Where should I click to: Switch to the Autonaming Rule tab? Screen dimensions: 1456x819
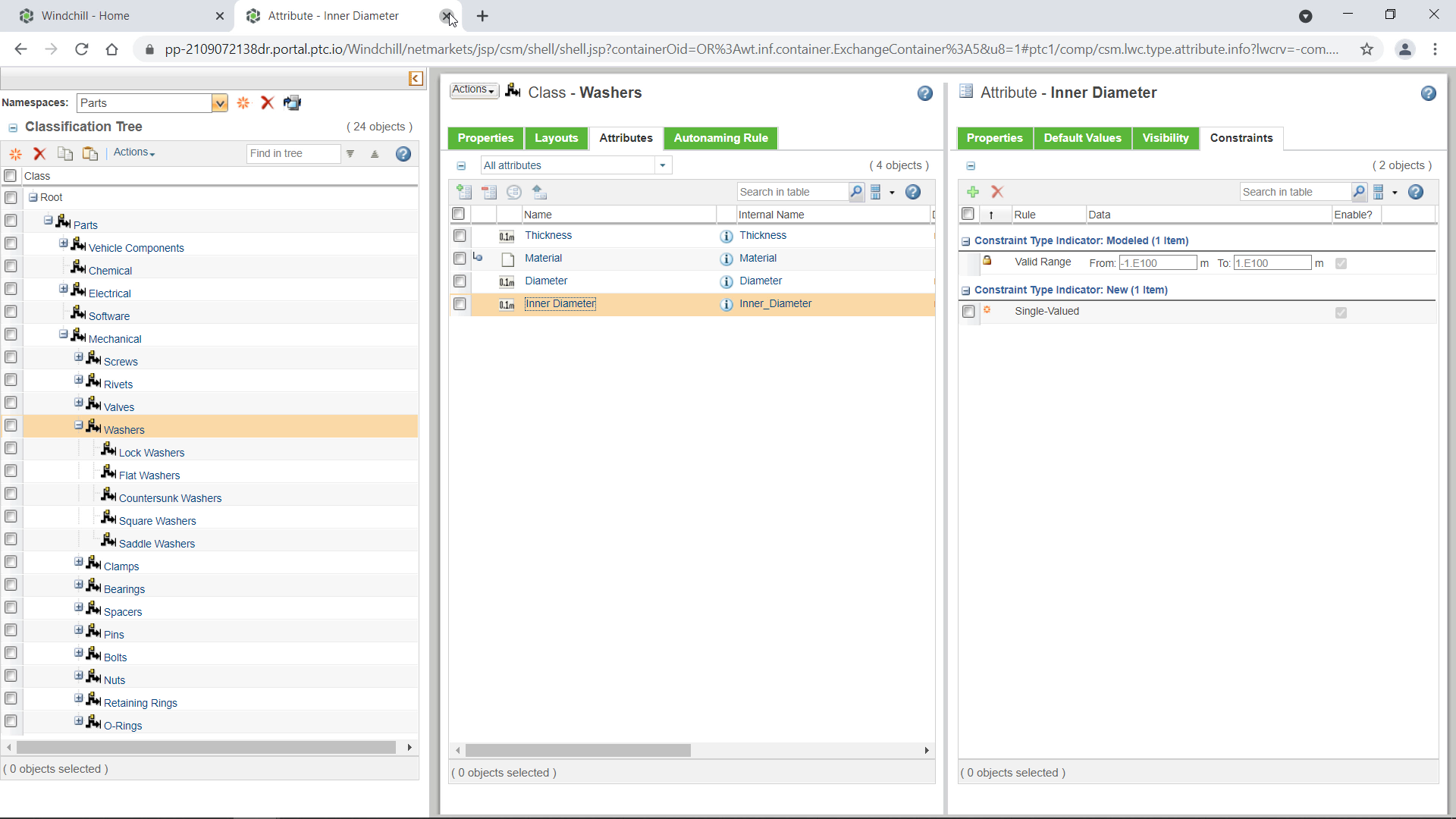coord(720,138)
